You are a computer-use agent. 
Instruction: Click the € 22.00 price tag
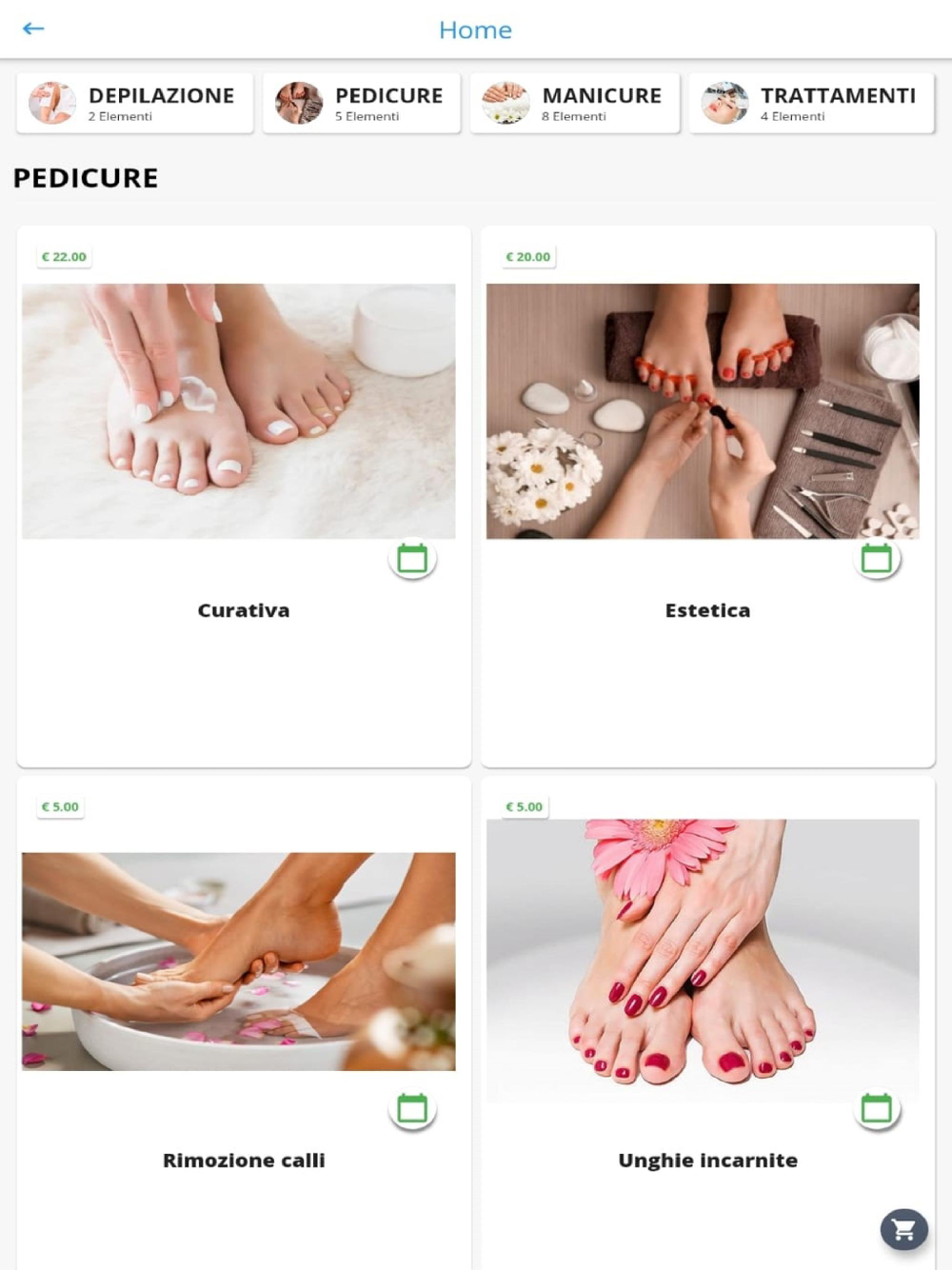click(64, 257)
